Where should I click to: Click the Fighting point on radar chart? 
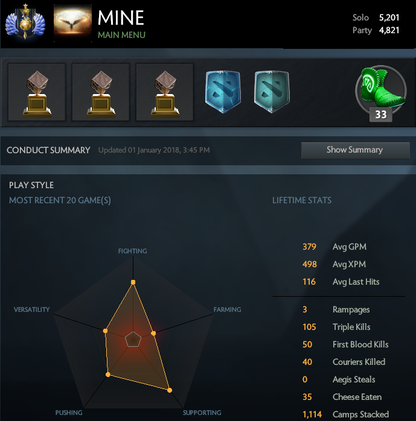133,282
